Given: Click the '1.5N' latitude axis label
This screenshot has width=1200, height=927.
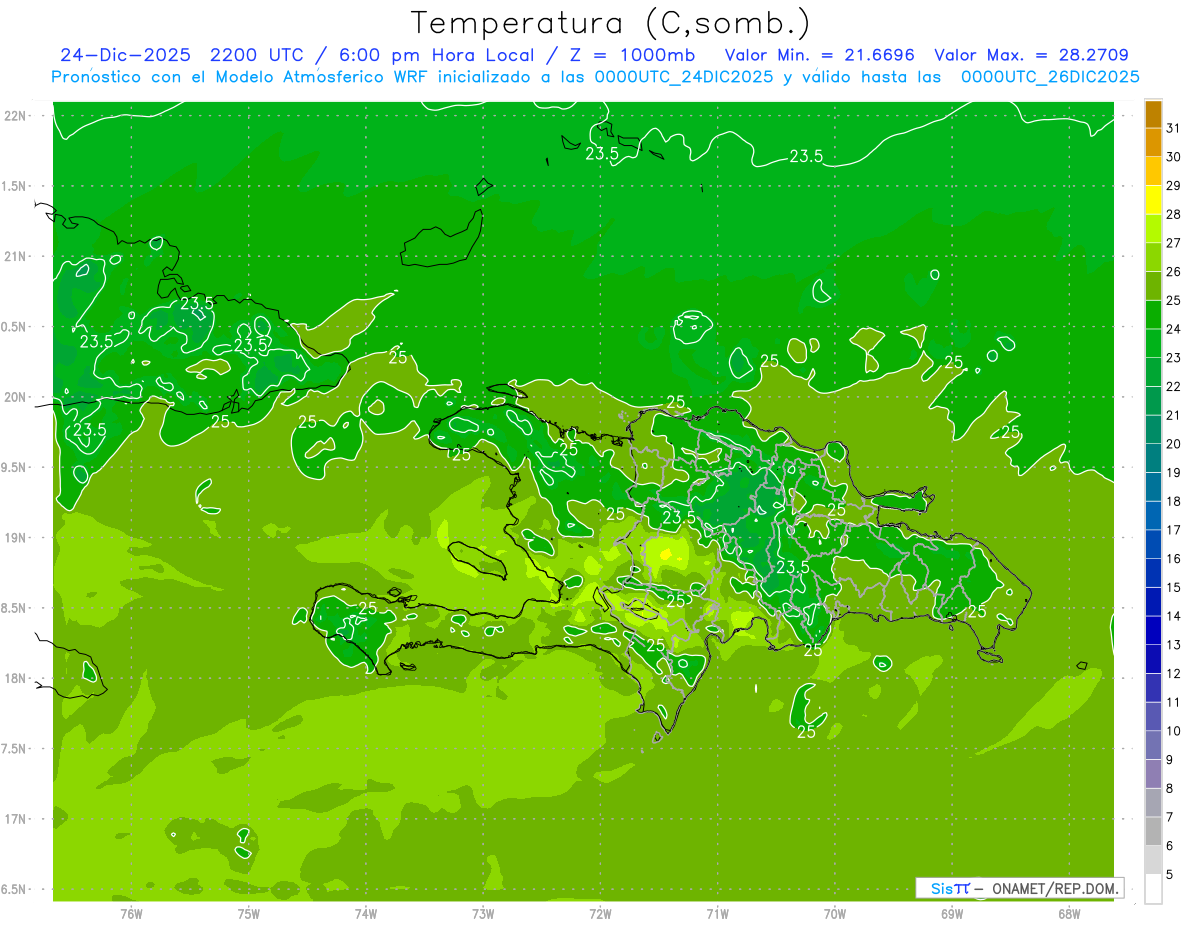Looking at the screenshot, I should tap(16, 186).
